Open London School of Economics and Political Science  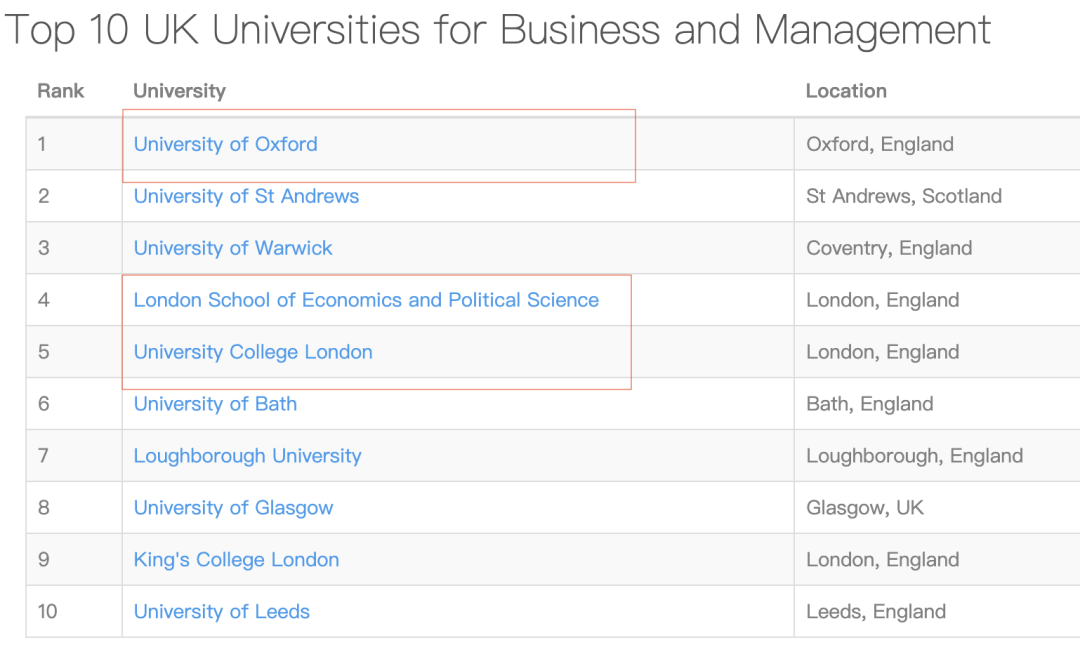(366, 300)
